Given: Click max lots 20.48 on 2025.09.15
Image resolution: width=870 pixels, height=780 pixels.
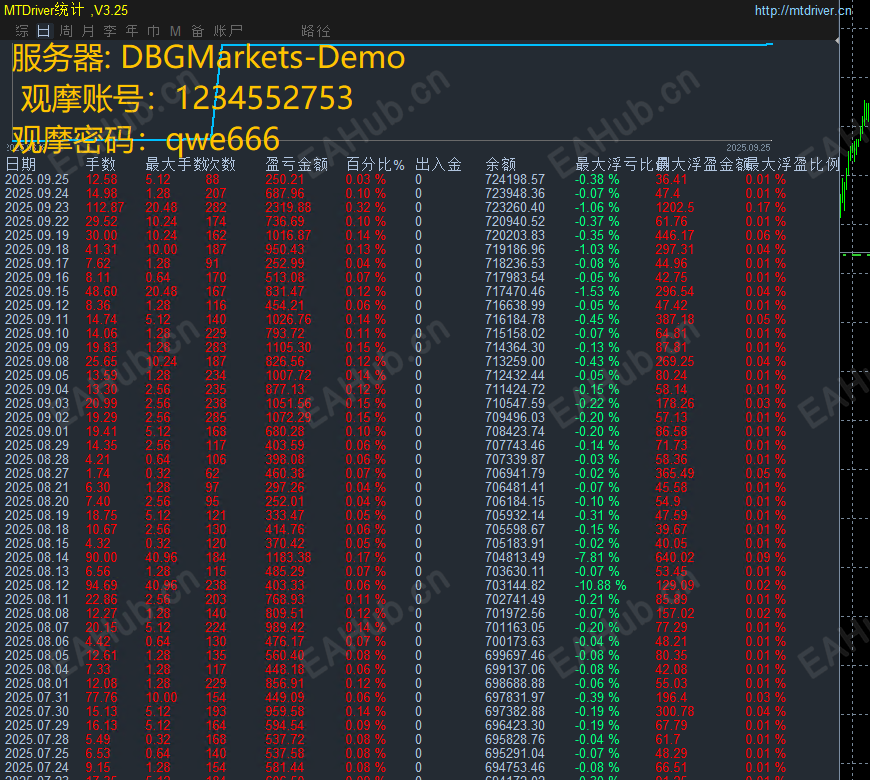Looking at the screenshot, I should 161,292.
